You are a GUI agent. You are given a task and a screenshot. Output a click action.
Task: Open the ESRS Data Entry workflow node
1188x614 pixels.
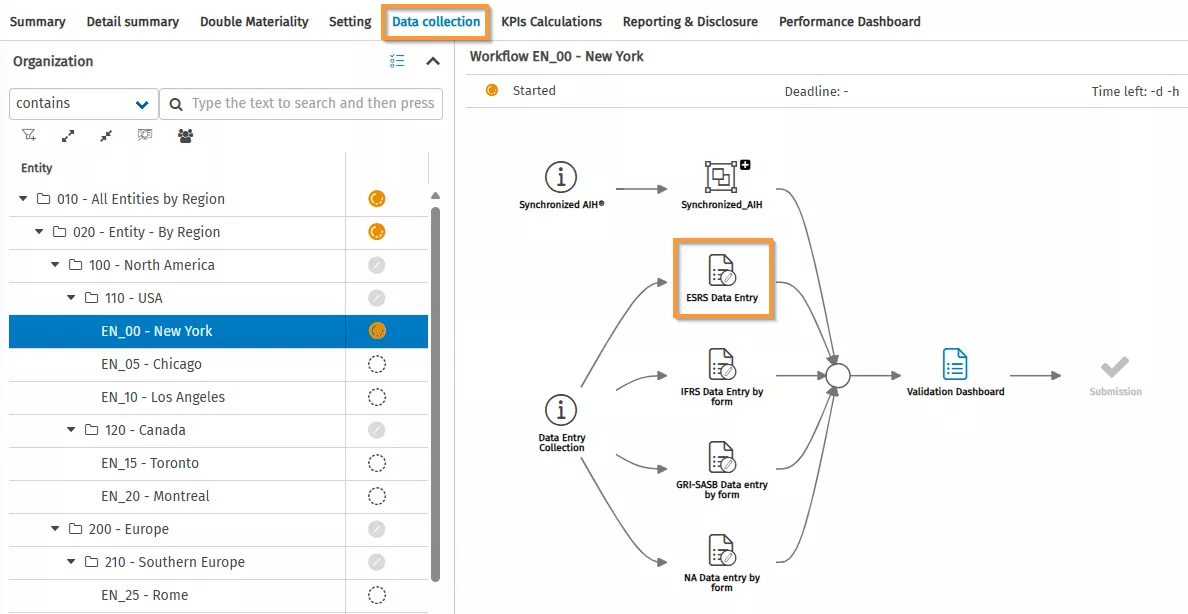722,277
